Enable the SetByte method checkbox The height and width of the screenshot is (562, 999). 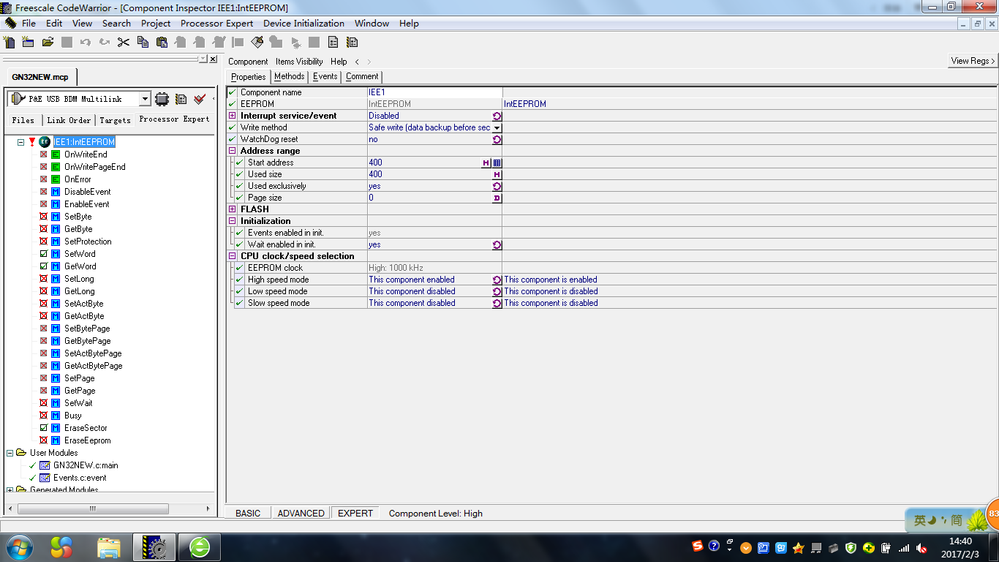pyautogui.click(x=43, y=217)
